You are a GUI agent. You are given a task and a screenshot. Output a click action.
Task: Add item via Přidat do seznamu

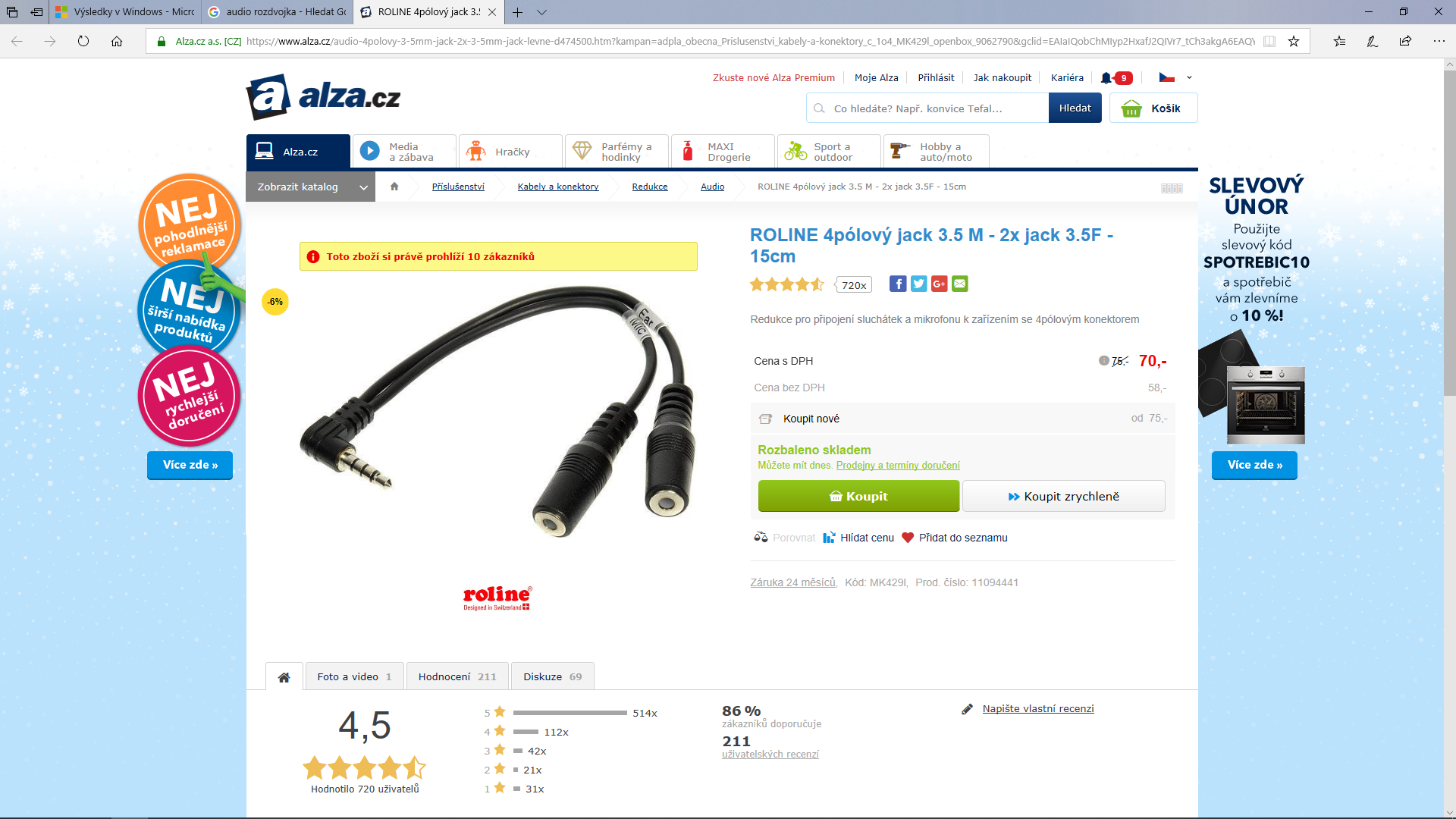coord(955,538)
